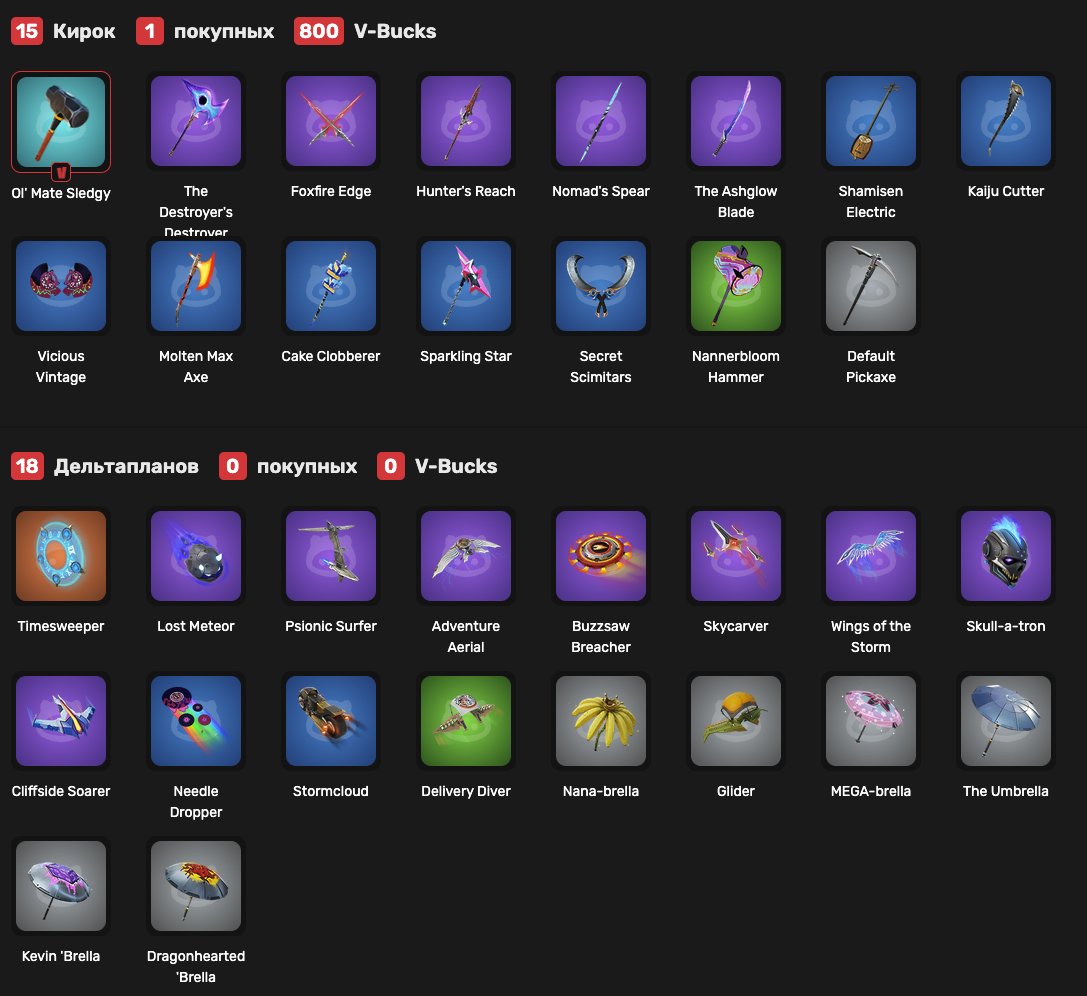Click the Secret Scimitars icon
This screenshot has width=1087, height=996.
coord(601,286)
